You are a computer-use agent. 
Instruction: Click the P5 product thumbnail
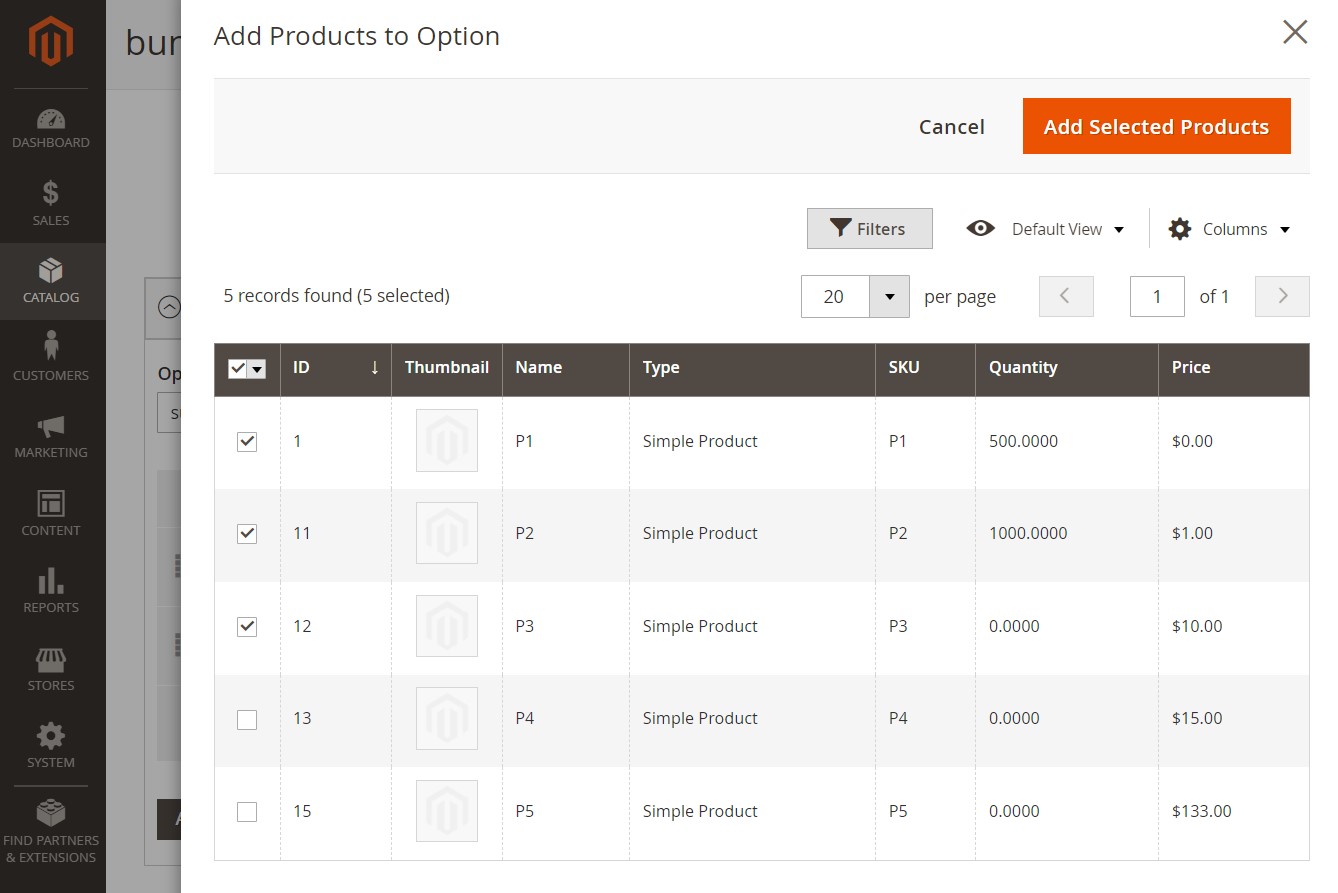pos(447,811)
